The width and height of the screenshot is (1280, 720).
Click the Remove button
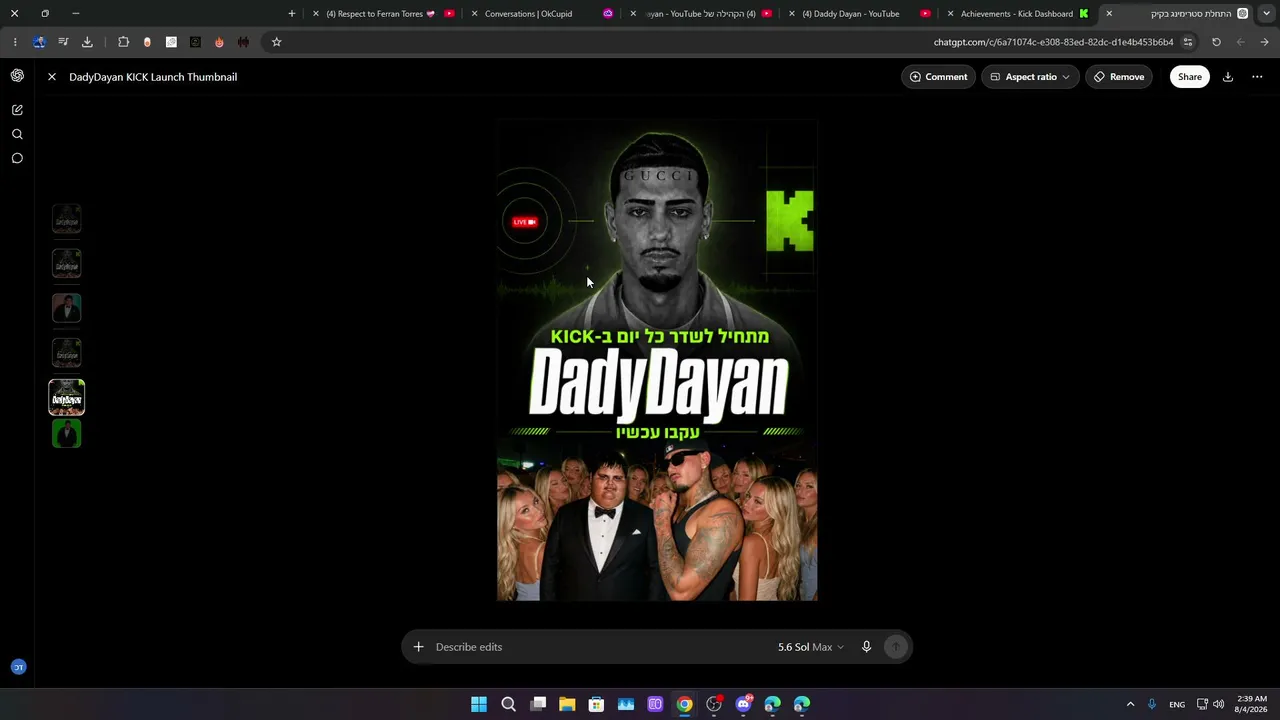(1119, 77)
